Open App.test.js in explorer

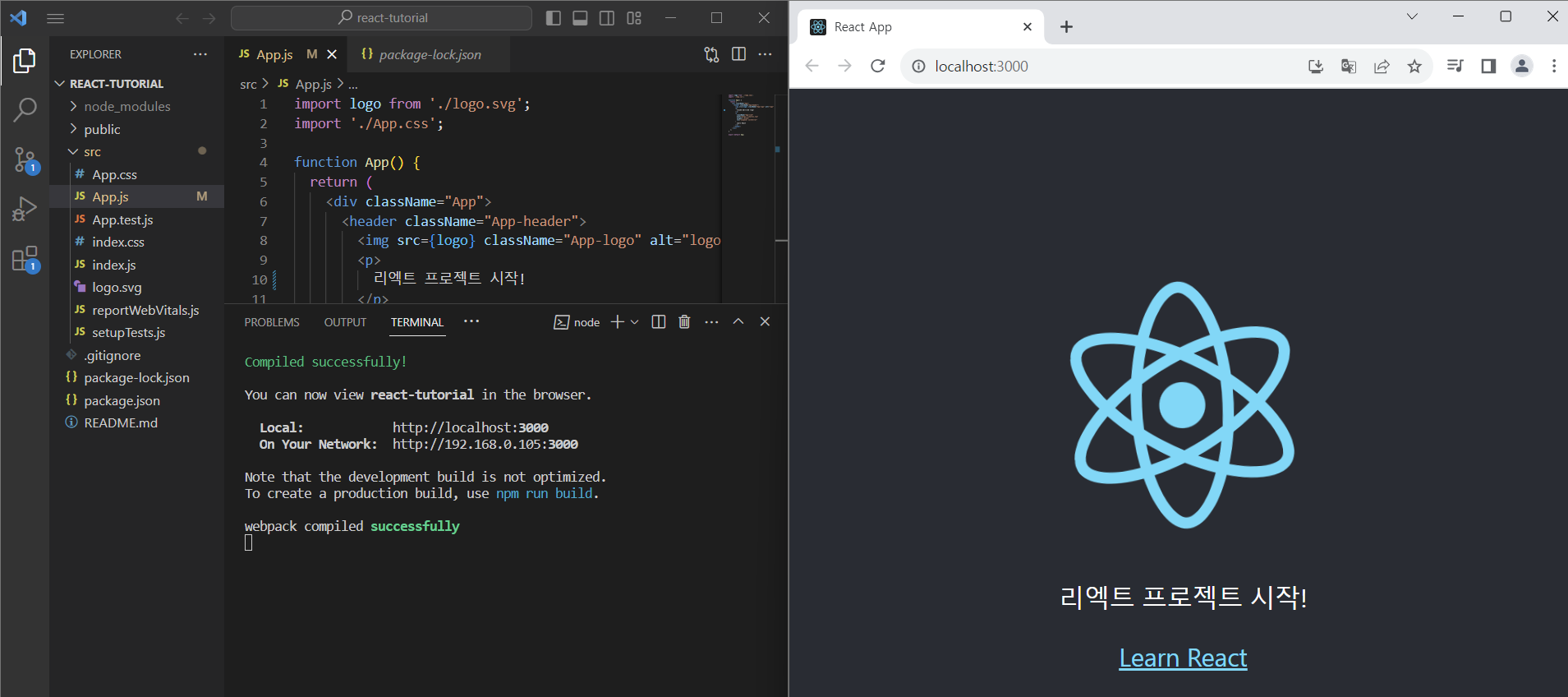point(136,219)
